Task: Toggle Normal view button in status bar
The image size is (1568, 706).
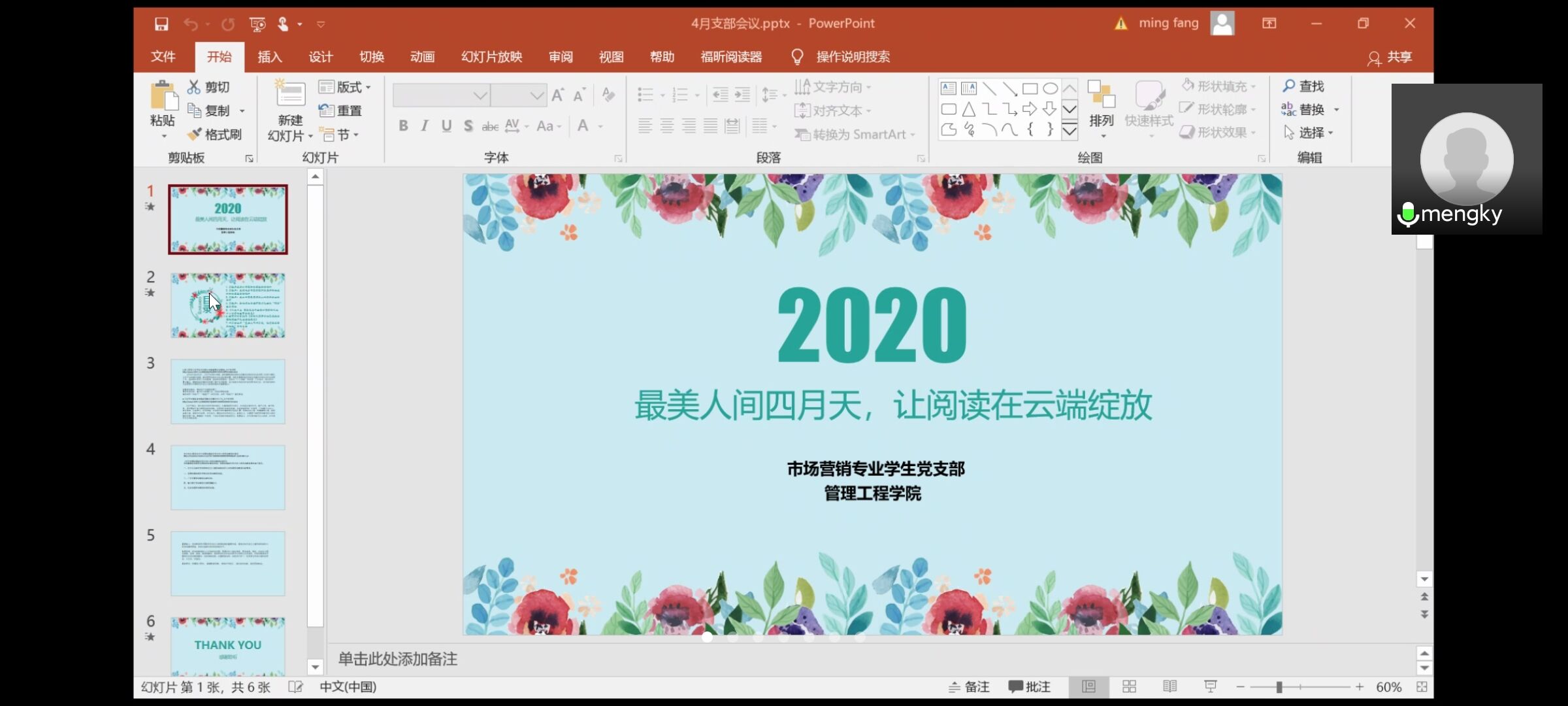Action: (1088, 686)
